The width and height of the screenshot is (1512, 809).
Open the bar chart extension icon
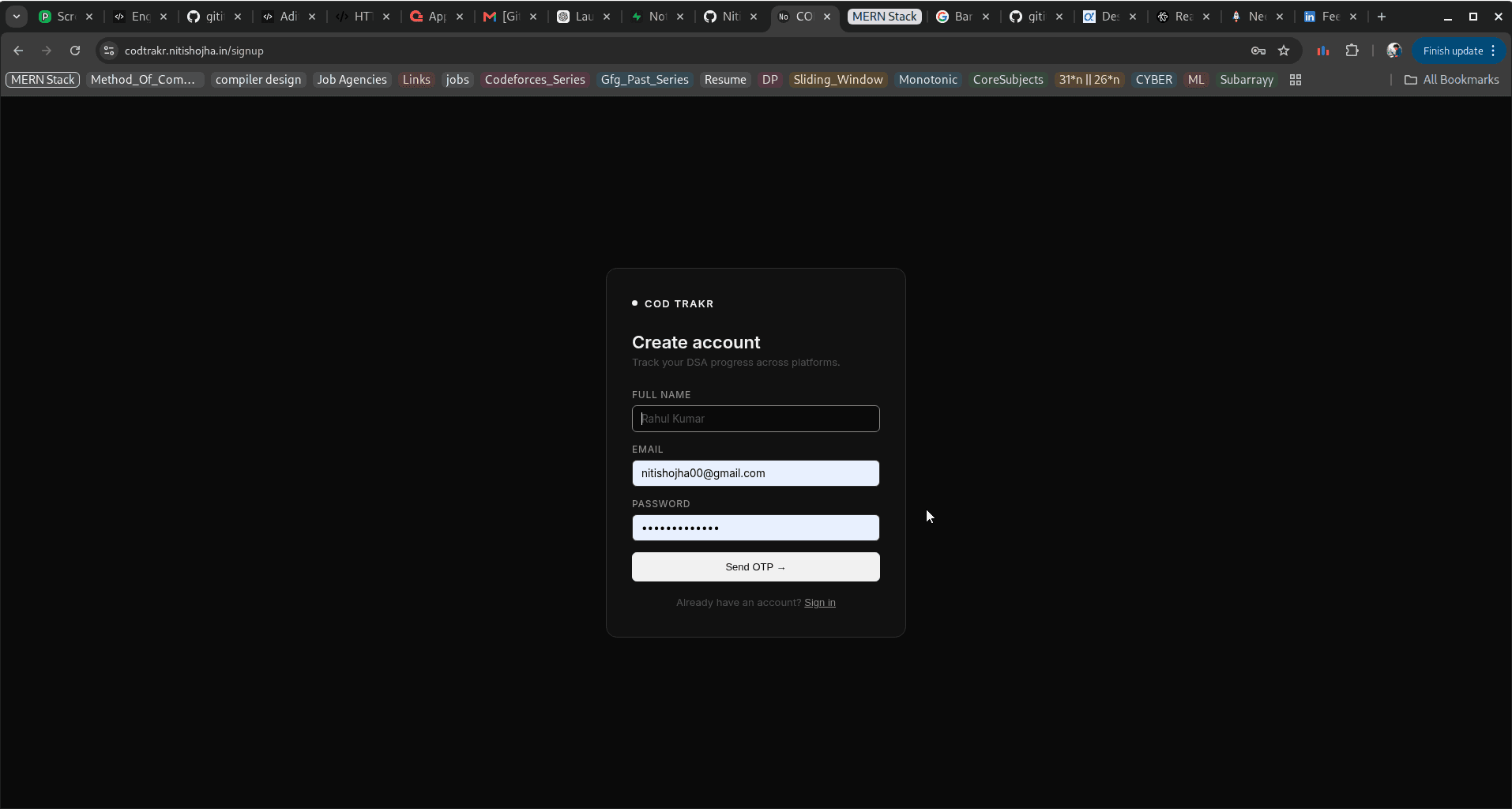(x=1323, y=51)
